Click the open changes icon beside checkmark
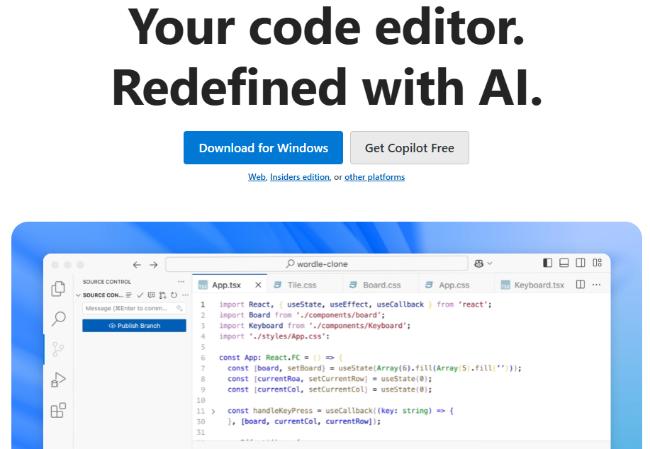 tap(151, 295)
